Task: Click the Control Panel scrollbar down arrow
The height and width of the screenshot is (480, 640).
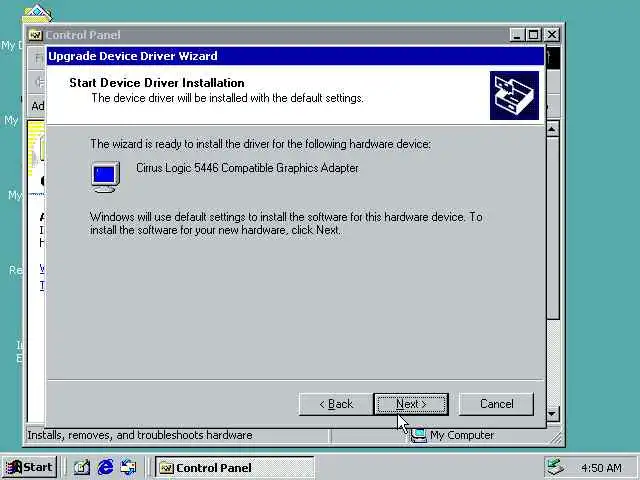Action: [552, 414]
